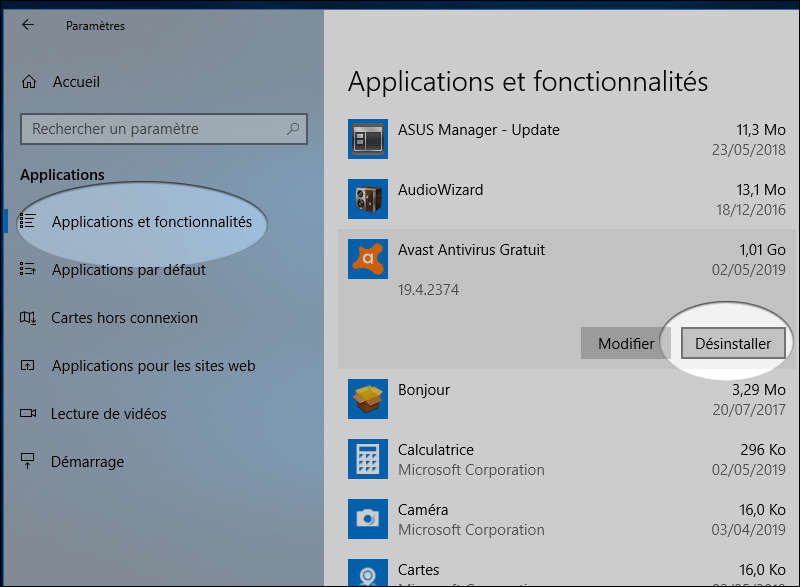Open Lecture de vidéos settings

[108, 414]
